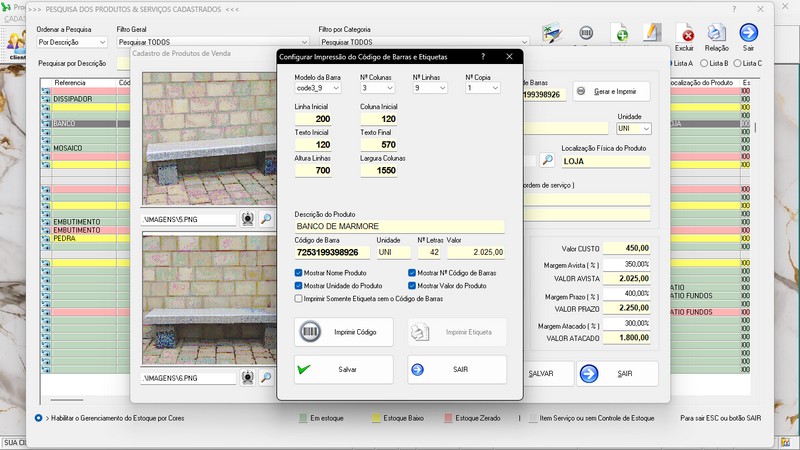The height and width of the screenshot is (450, 800).
Task: Click the barcode icon in top toolbar
Action: tap(586, 34)
